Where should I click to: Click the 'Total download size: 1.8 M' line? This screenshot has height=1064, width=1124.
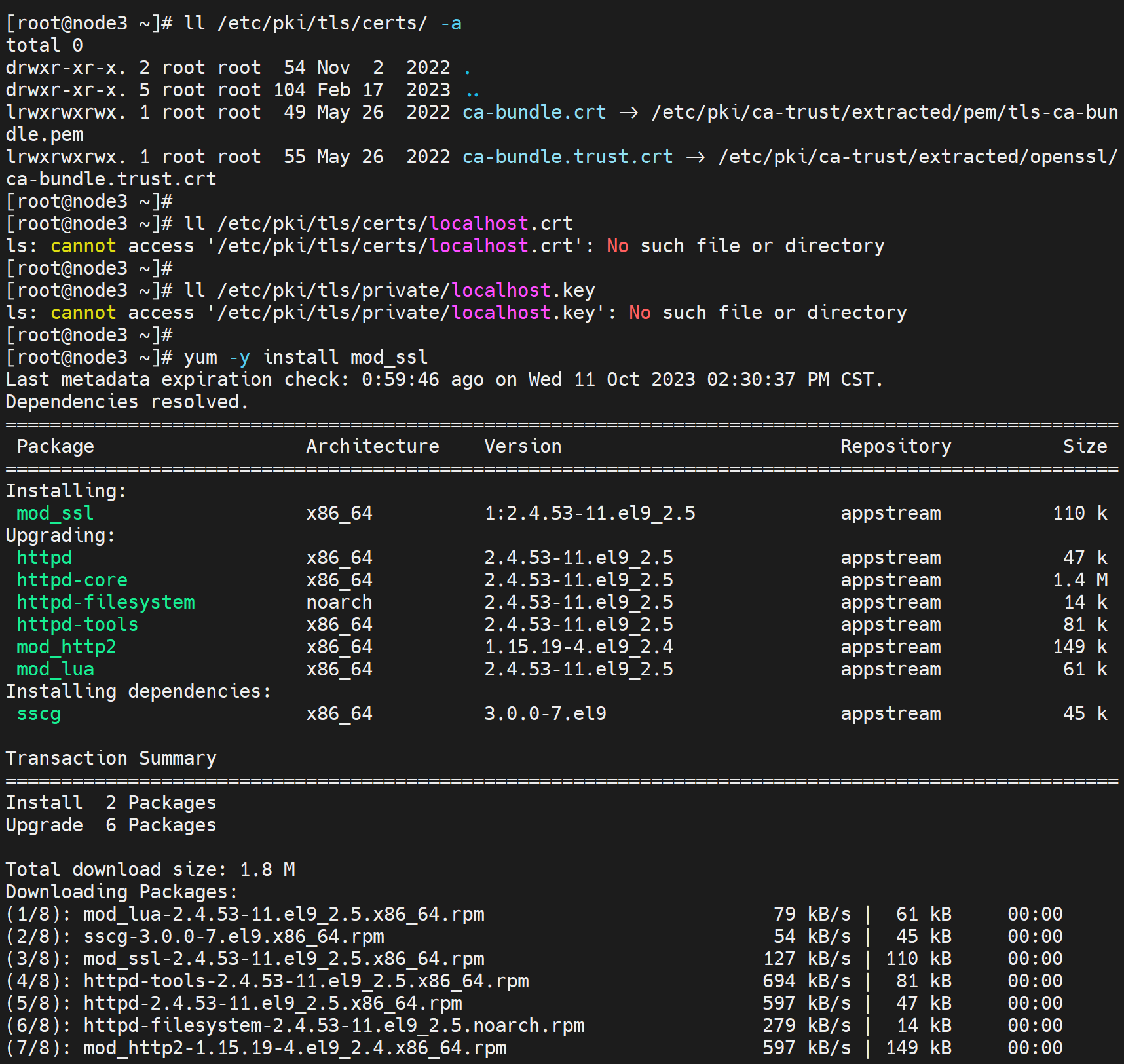[x=150, y=869]
